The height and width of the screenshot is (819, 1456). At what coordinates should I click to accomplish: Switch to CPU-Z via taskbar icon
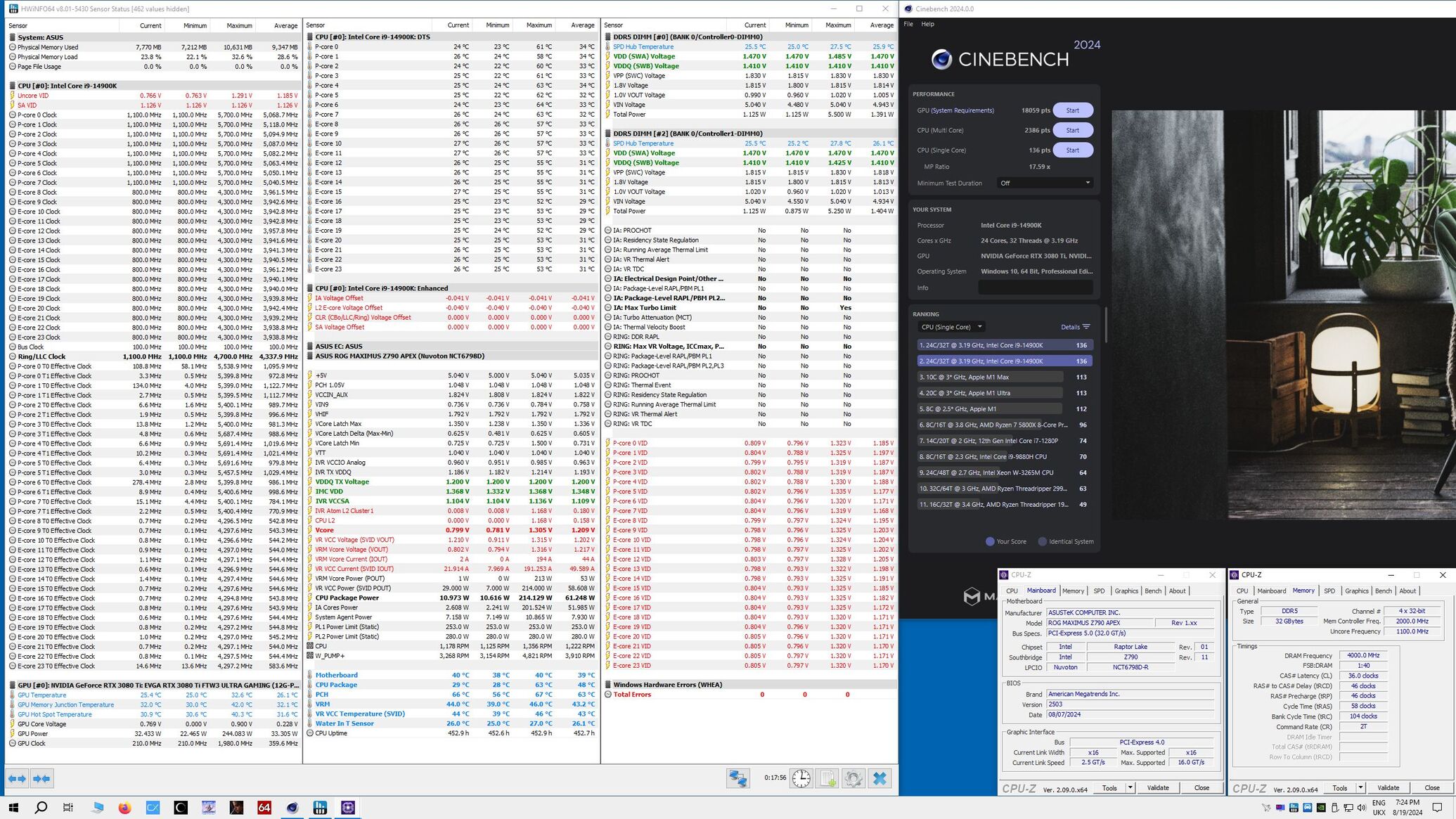tap(348, 807)
